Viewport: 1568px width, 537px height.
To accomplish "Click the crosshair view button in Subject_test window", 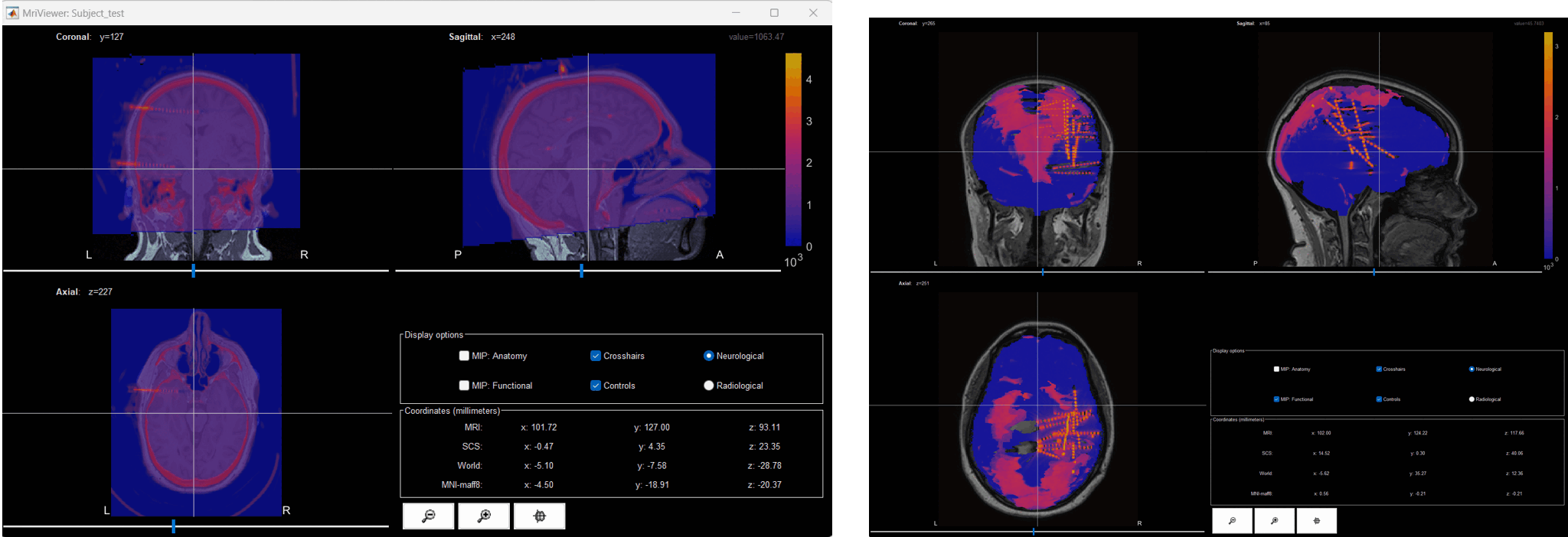I will [x=540, y=516].
